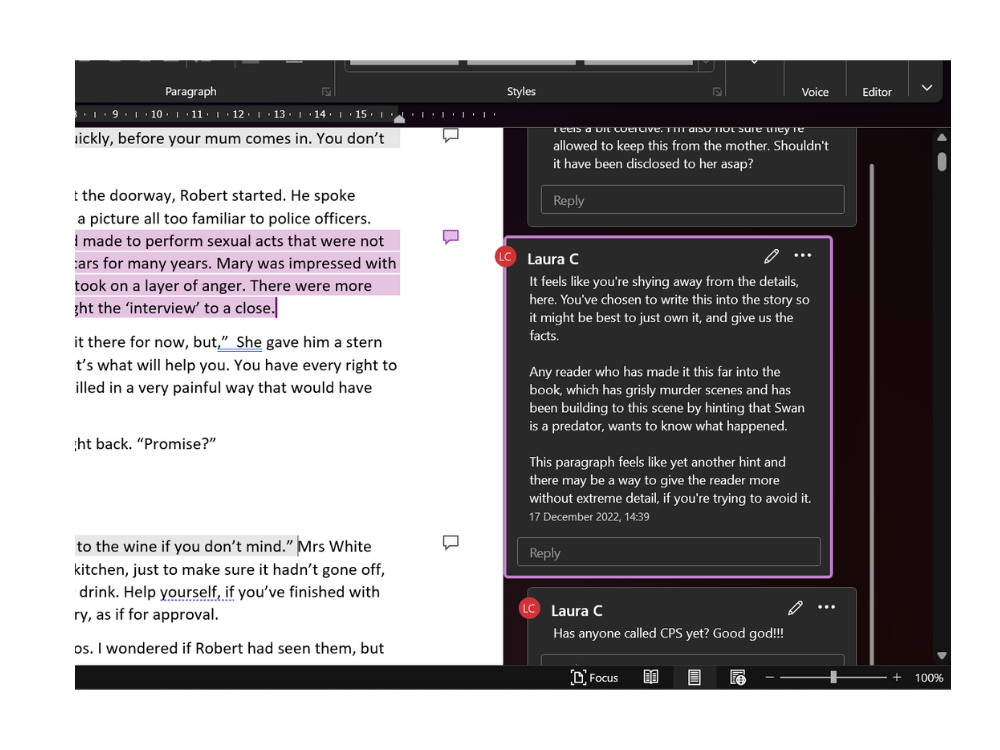Open the Styles pane dialog launcher

717,92
